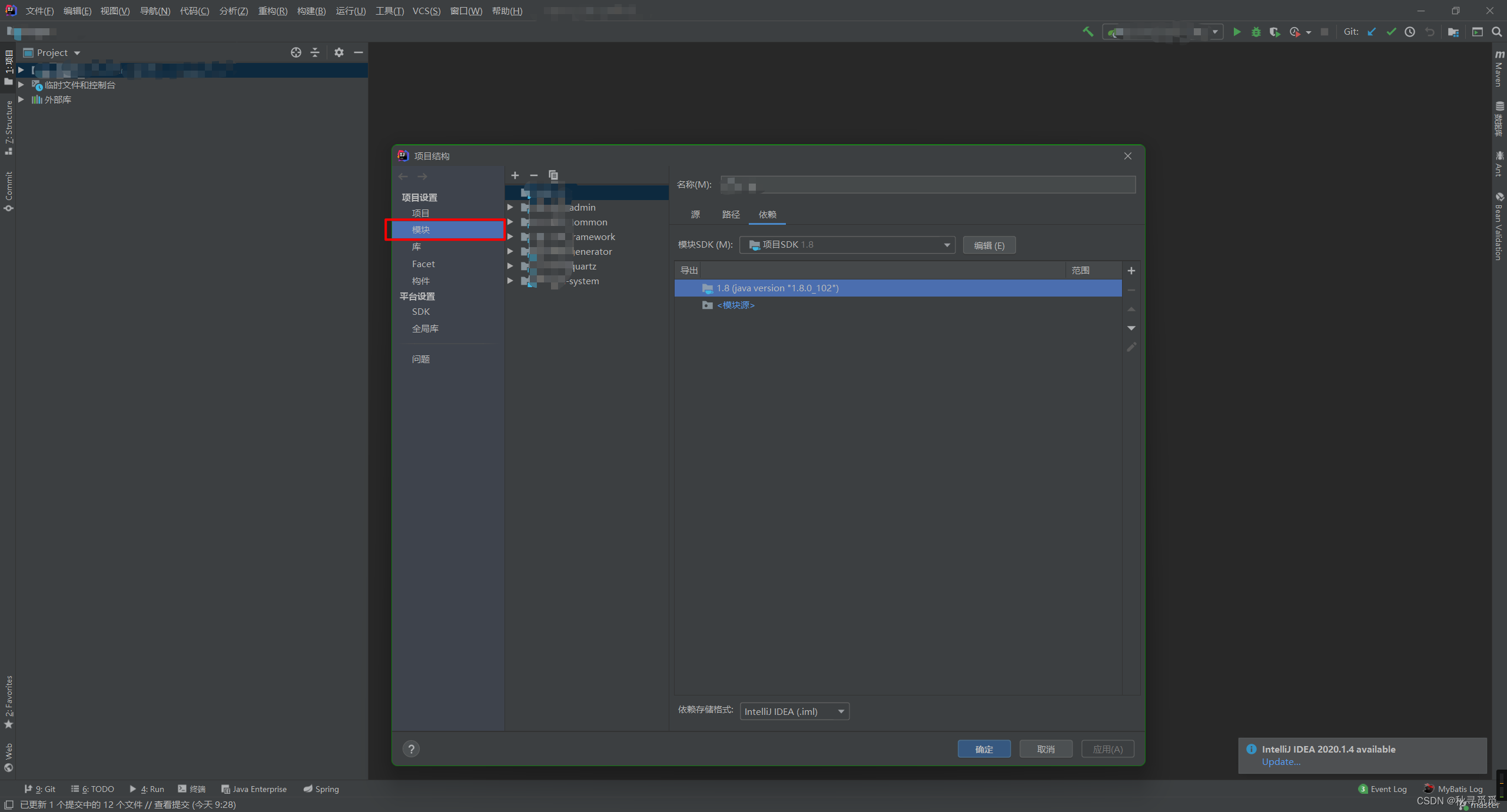This screenshot has width=1507, height=812.
Task: Expand the 外部库 tree node
Action: tap(21, 99)
